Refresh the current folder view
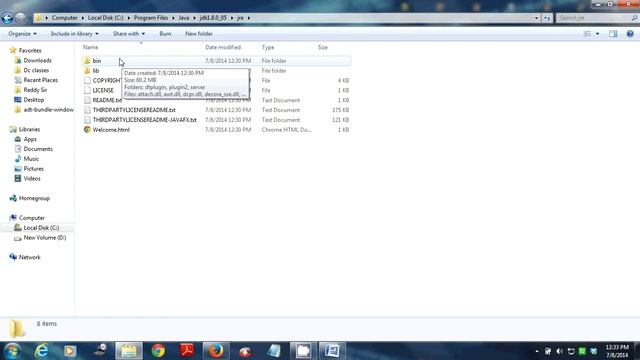 pos(547,18)
